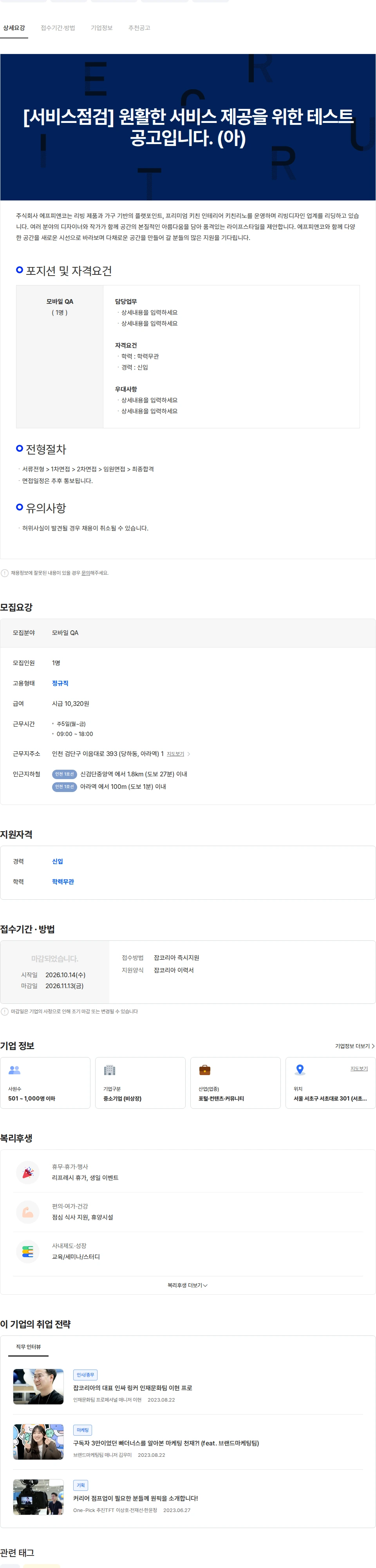Click 중소기업 (비상장) company type text
Image resolution: width=376 pixels, height=1568 pixels.
point(123,1099)
